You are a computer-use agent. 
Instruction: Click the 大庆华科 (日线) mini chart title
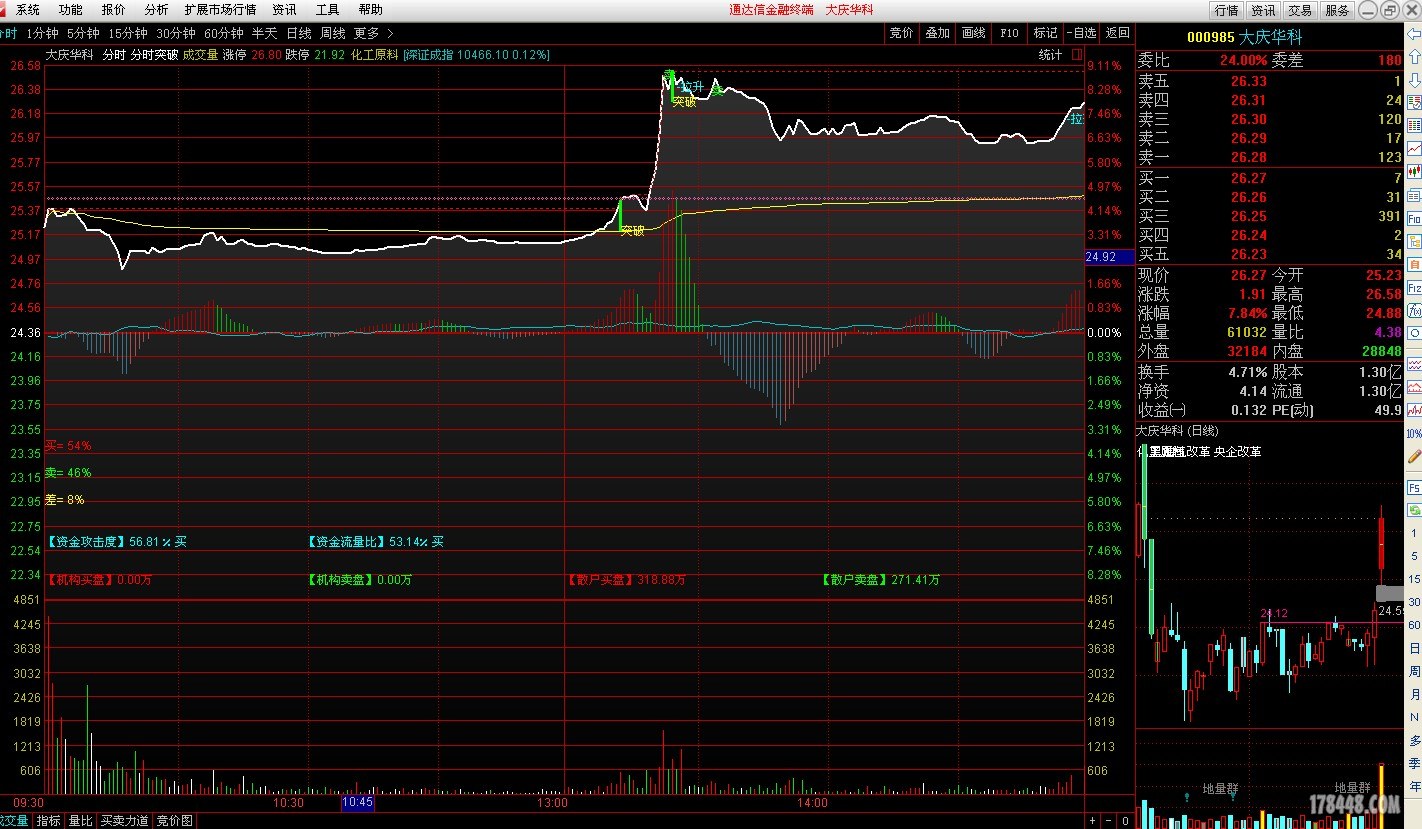click(x=1177, y=431)
